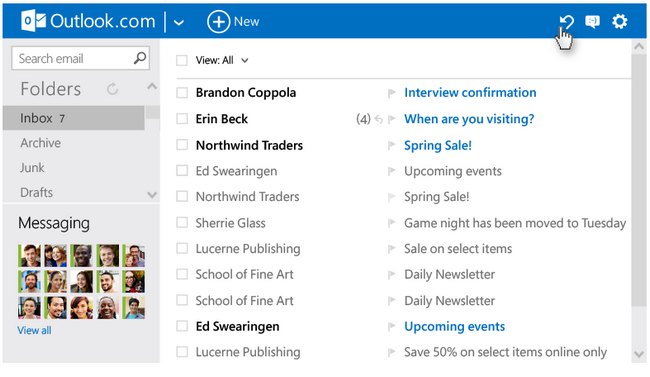Click the Messaging heading
The width and height of the screenshot is (650, 377).
tap(54, 224)
